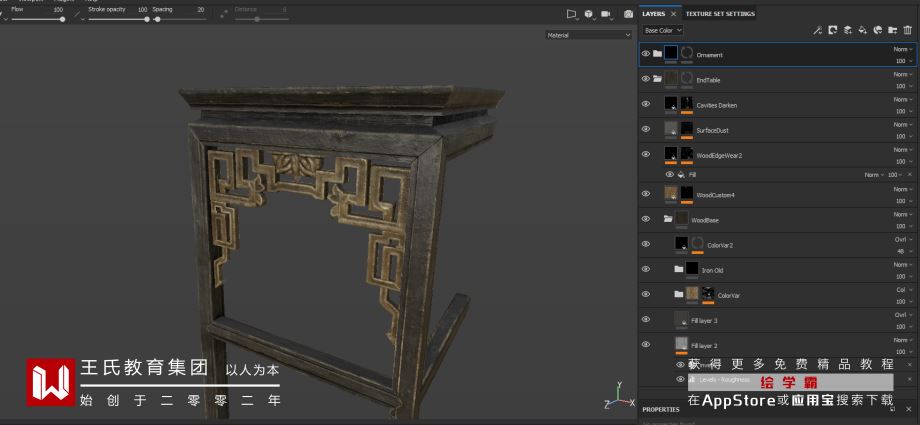Click the screenshot camera icon in the viewport toolbar

click(x=628, y=14)
